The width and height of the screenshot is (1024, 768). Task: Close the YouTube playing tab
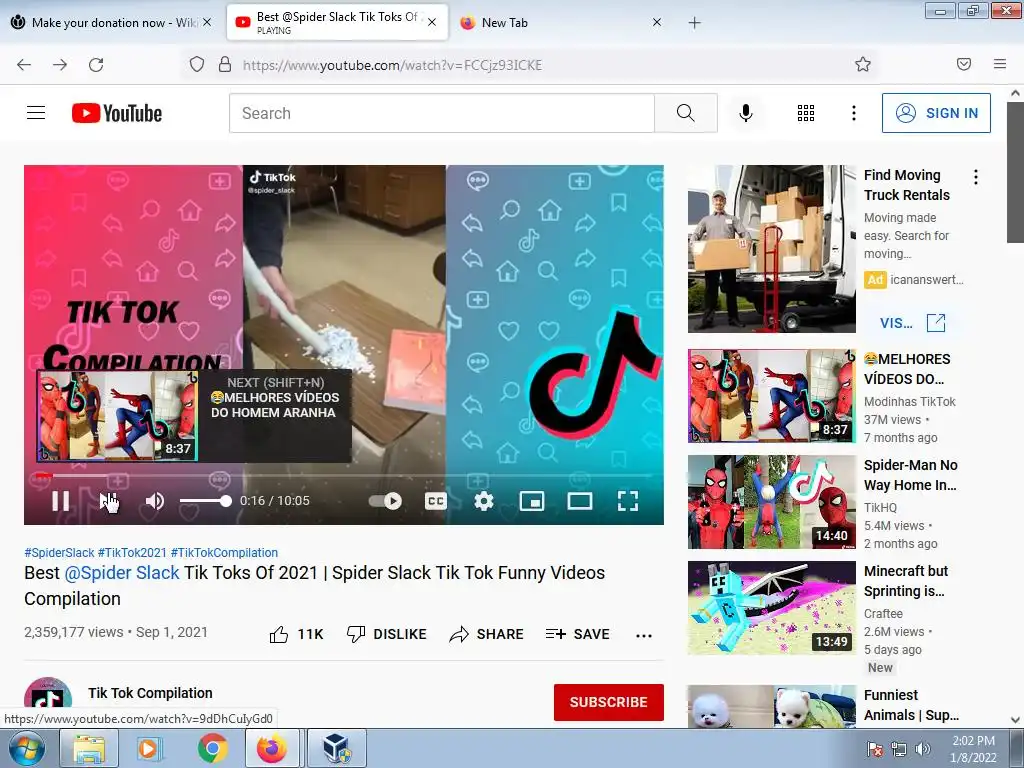coord(432,22)
